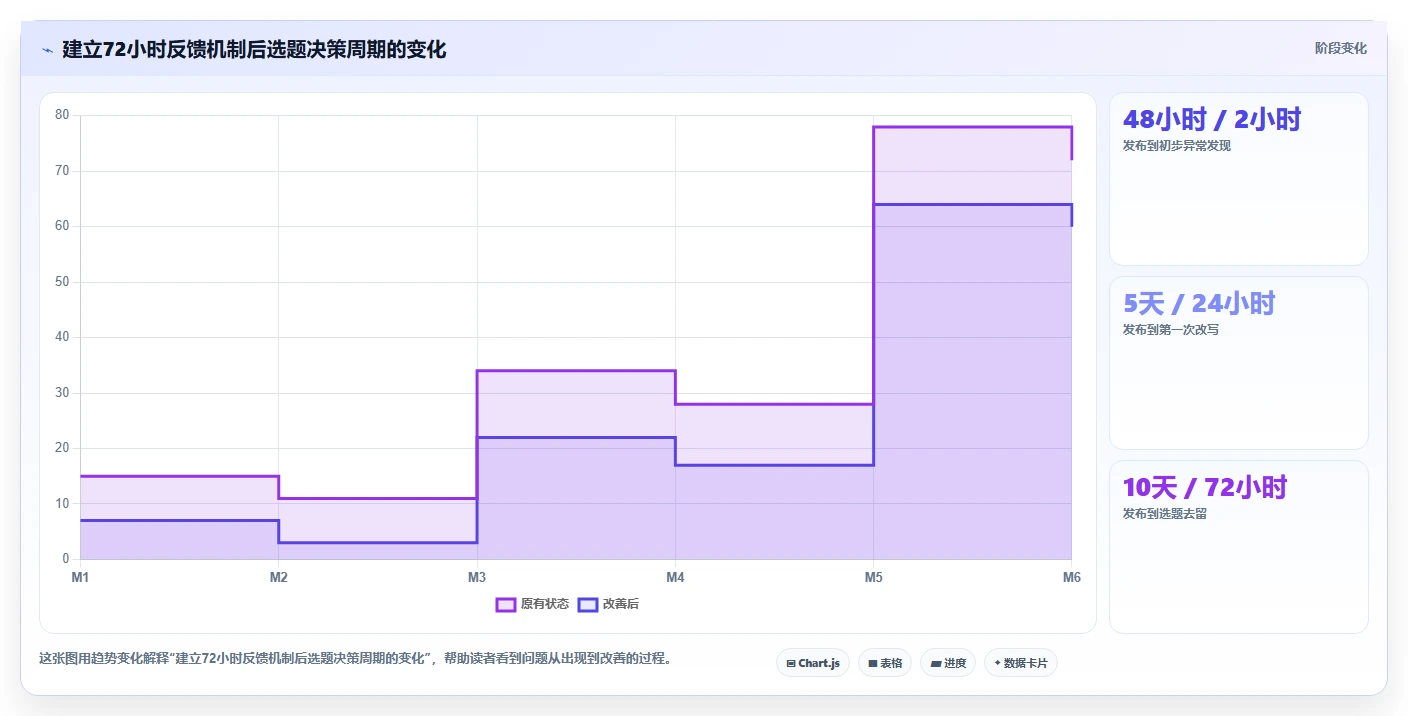Toggle the 改善后 legend item
The width and height of the screenshot is (1408, 716).
point(608,604)
